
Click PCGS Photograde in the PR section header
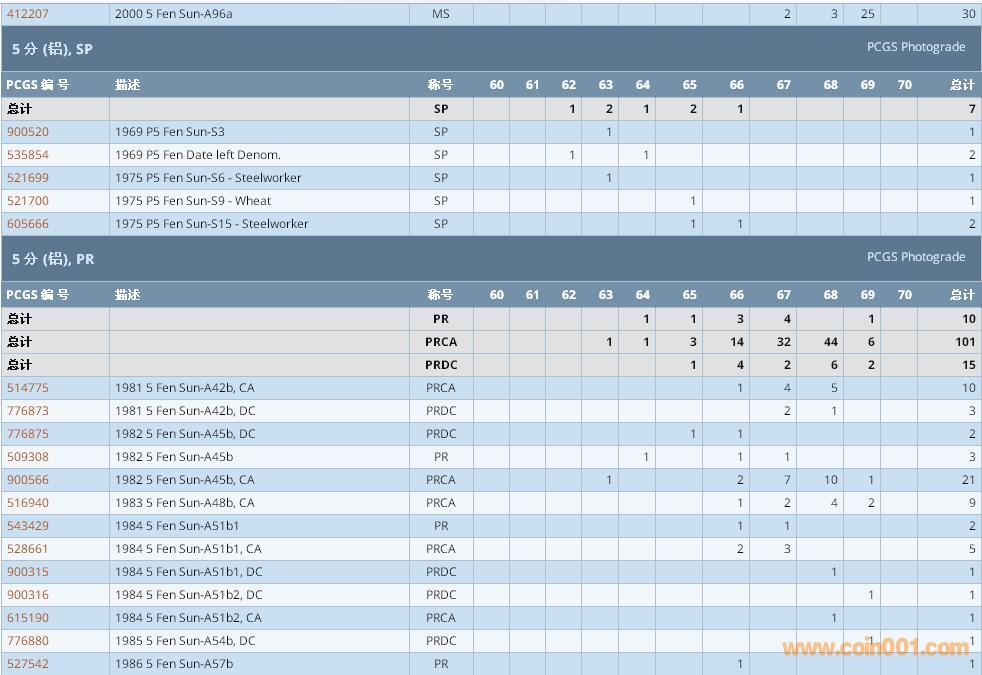915,257
